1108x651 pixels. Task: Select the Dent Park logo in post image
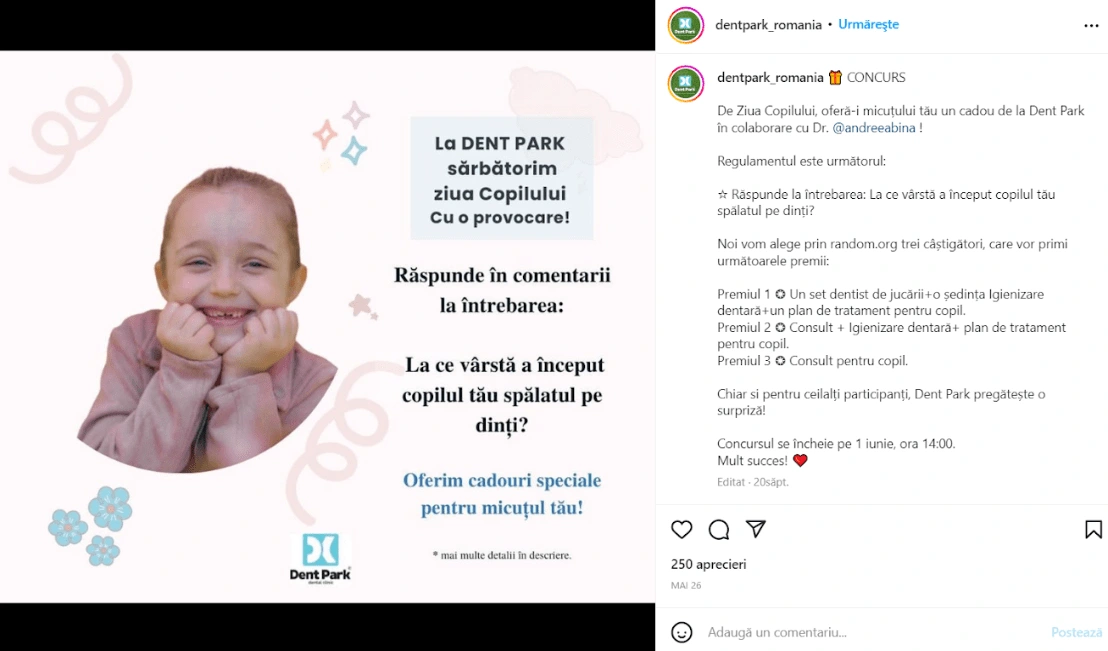[320, 558]
